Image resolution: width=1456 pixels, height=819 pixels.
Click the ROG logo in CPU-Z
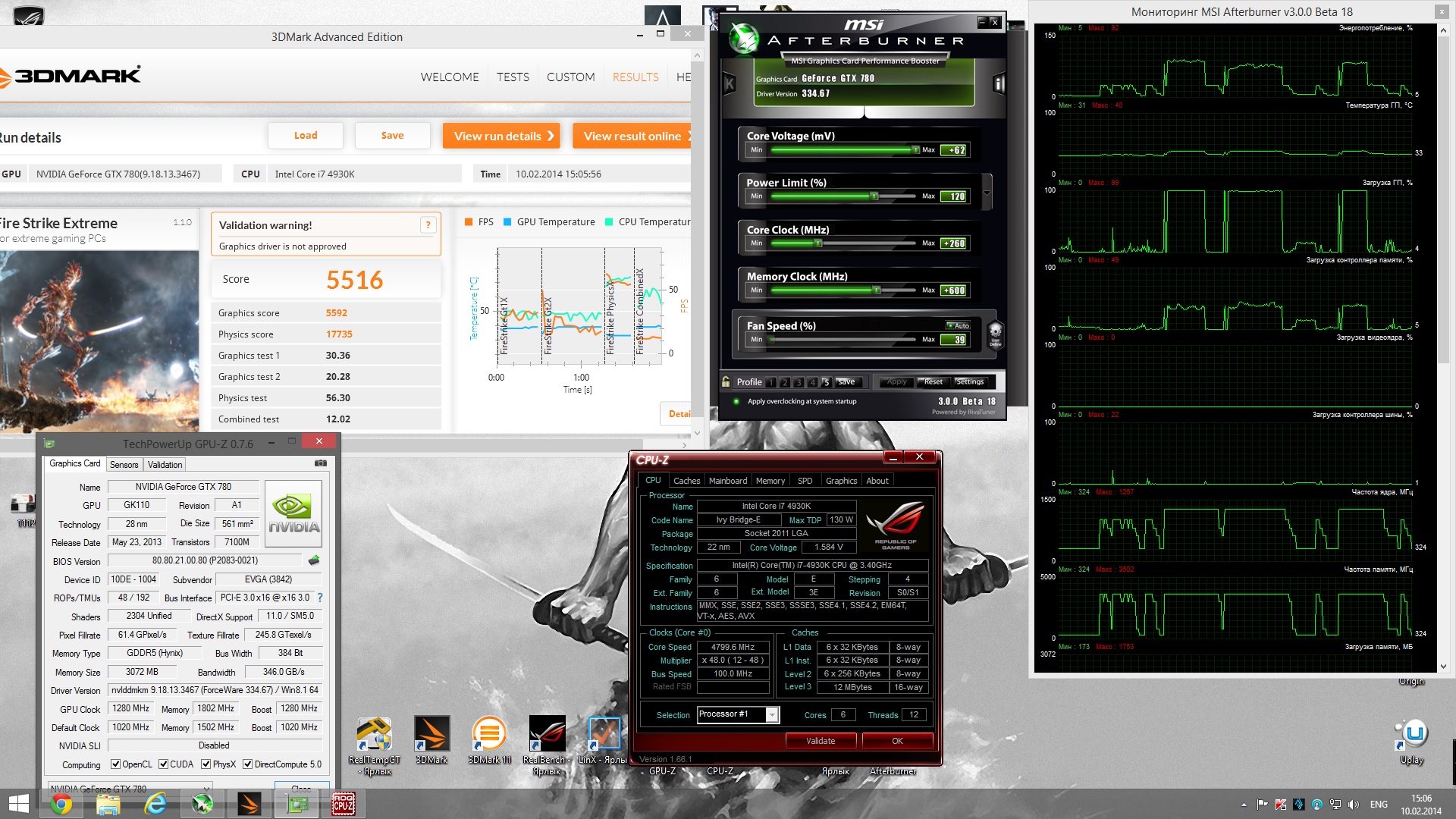(896, 524)
